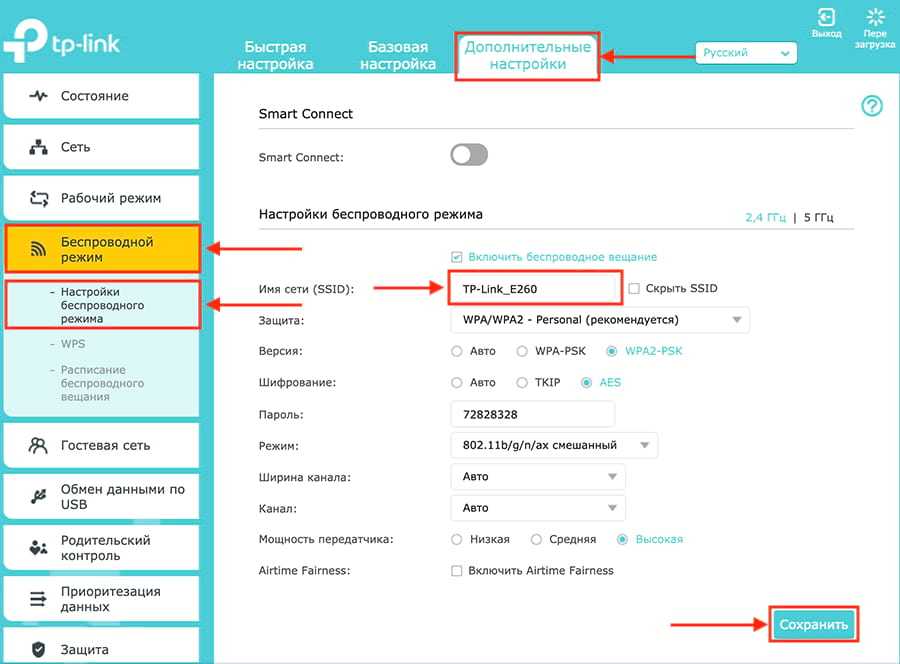Click the help question mark icon
Screen dimensions: 900x664
tap(871, 106)
